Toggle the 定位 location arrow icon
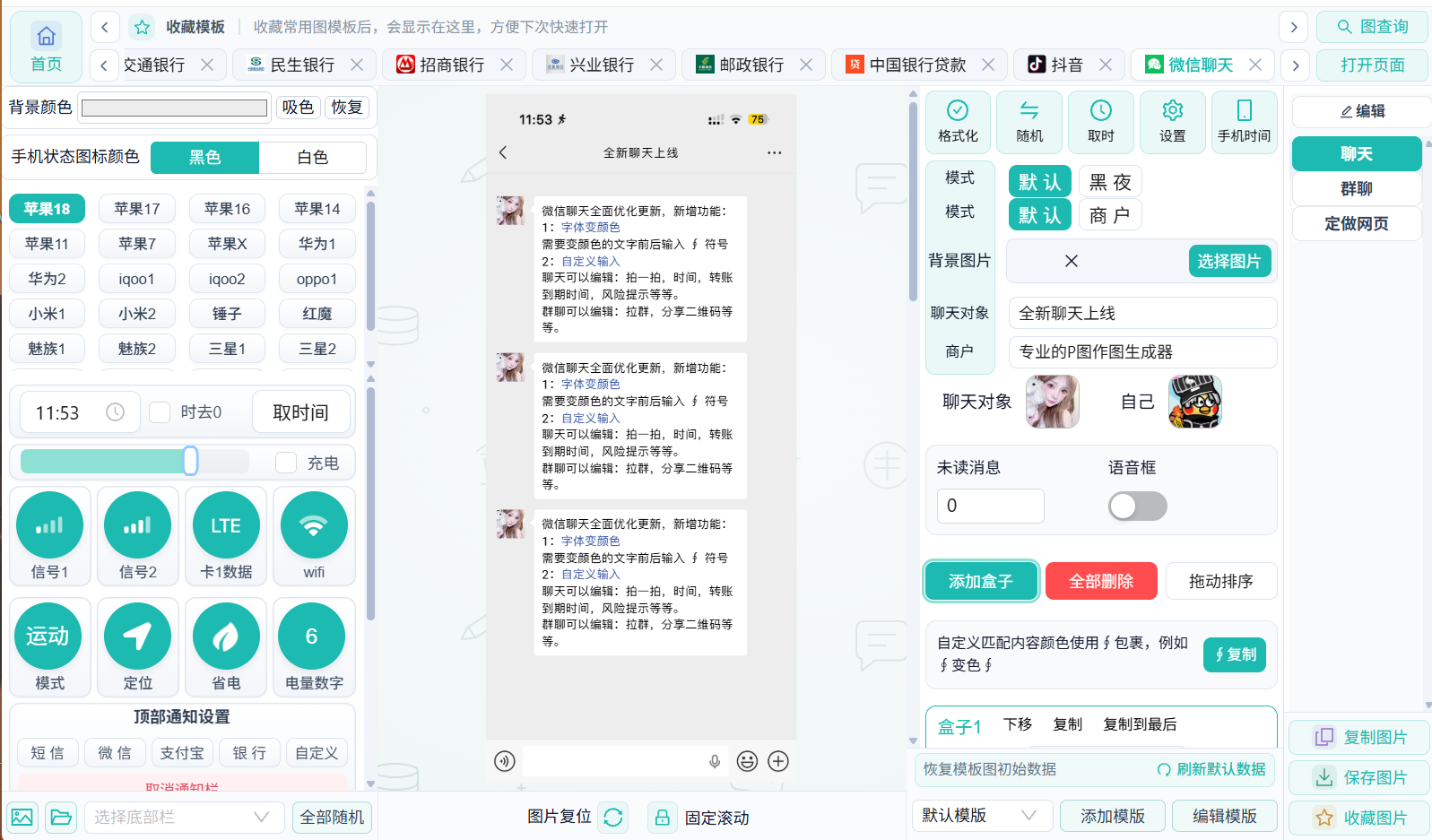 coord(137,636)
